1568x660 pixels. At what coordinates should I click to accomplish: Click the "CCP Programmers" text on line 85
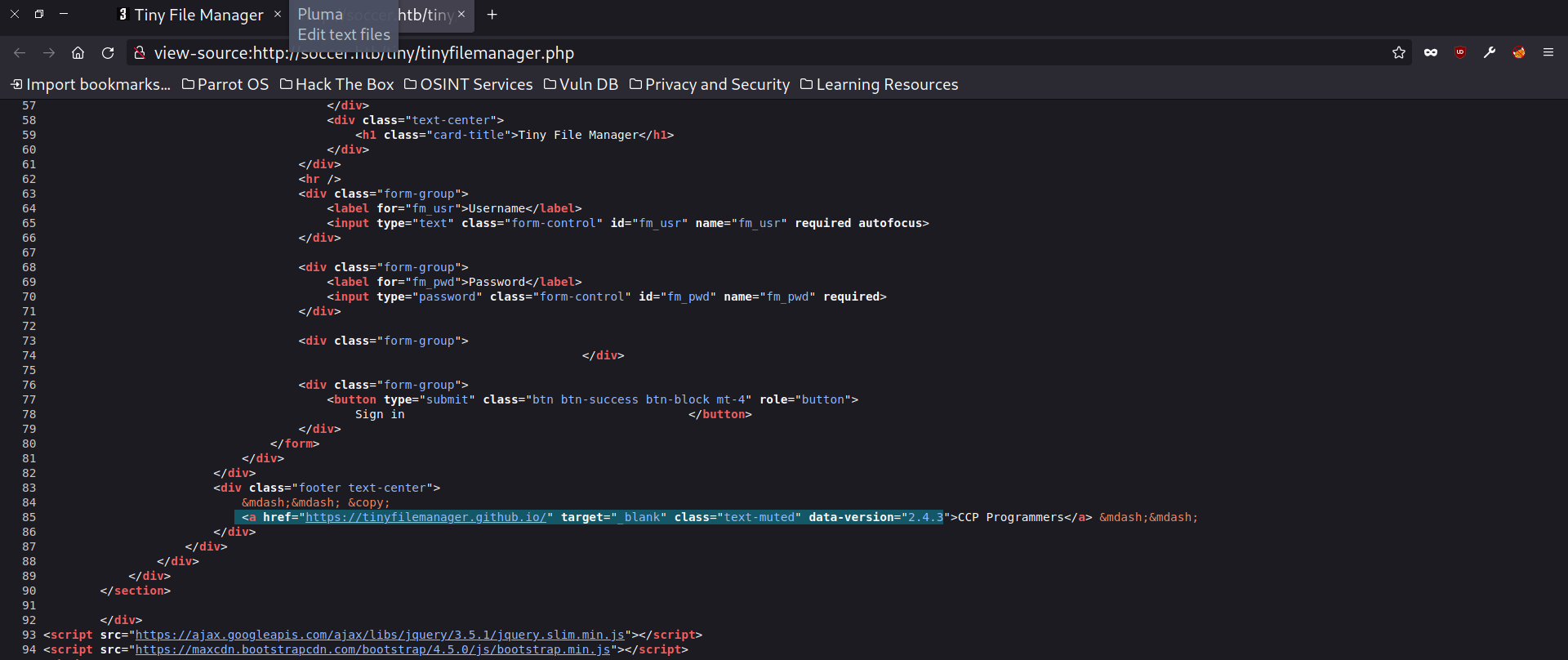(1011, 517)
